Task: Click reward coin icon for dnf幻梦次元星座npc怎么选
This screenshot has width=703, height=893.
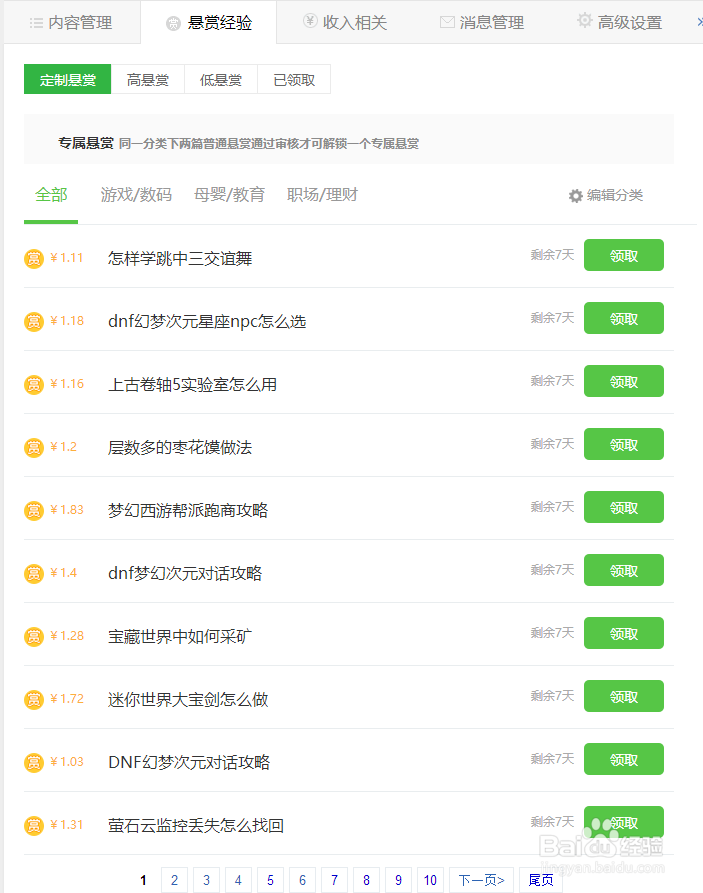Action: (x=34, y=322)
